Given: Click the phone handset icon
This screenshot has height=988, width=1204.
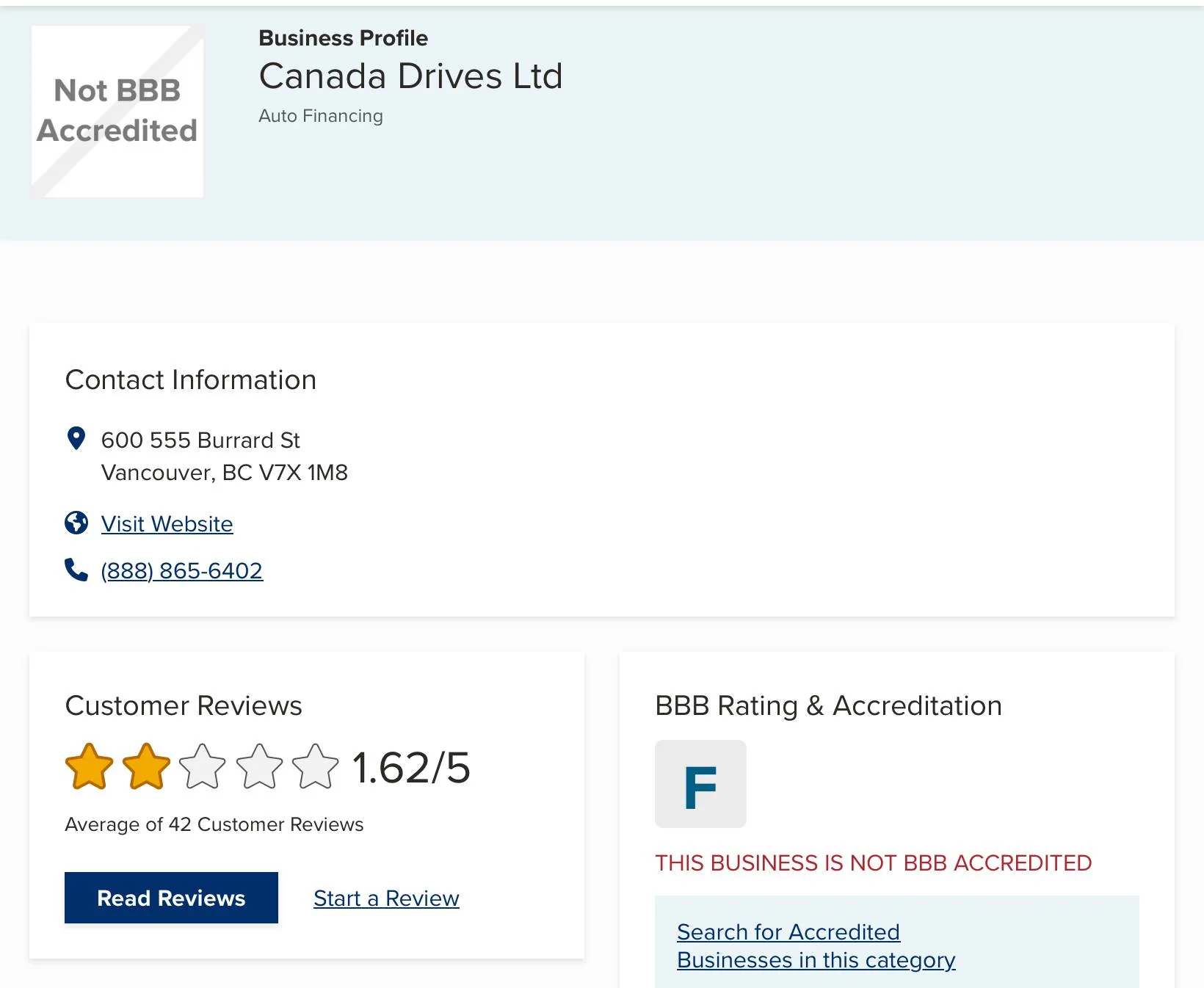Looking at the screenshot, I should [x=76, y=570].
